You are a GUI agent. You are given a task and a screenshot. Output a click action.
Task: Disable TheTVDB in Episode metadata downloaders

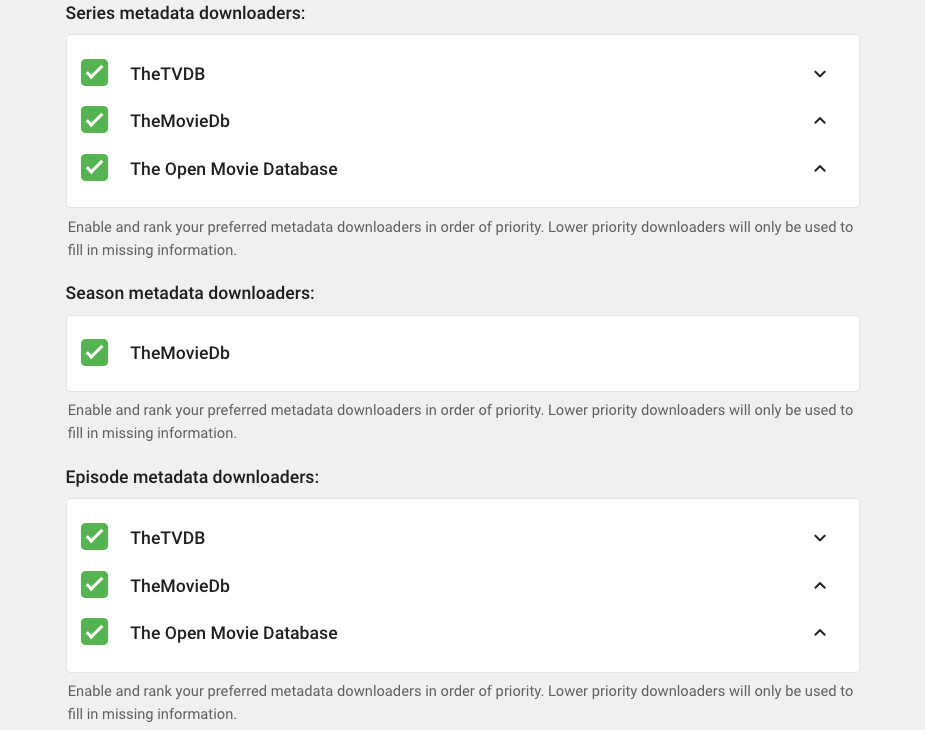coord(94,537)
